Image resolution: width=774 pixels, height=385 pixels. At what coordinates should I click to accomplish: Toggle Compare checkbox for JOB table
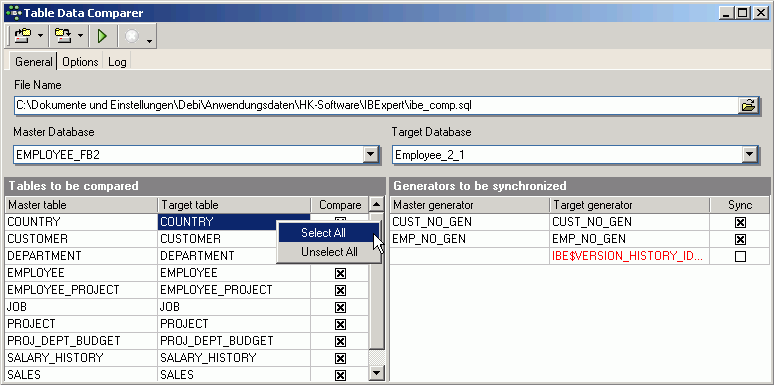(x=340, y=308)
